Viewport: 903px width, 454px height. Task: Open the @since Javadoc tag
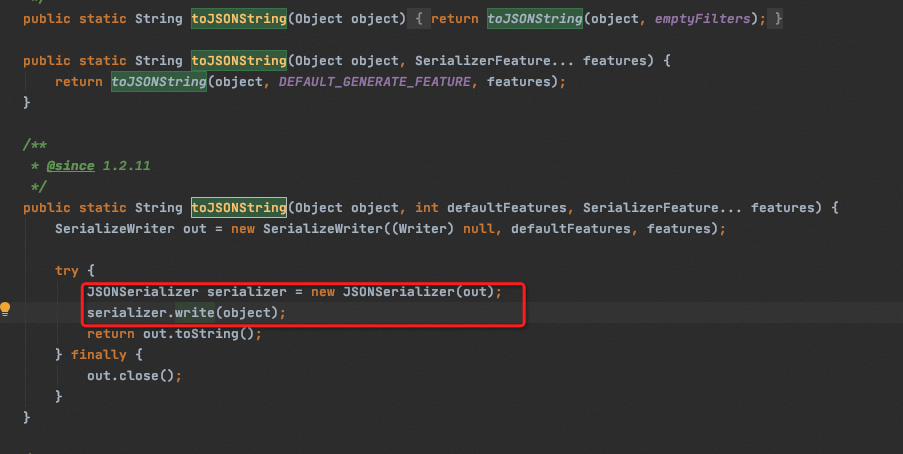pyautogui.click(x=70, y=166)
